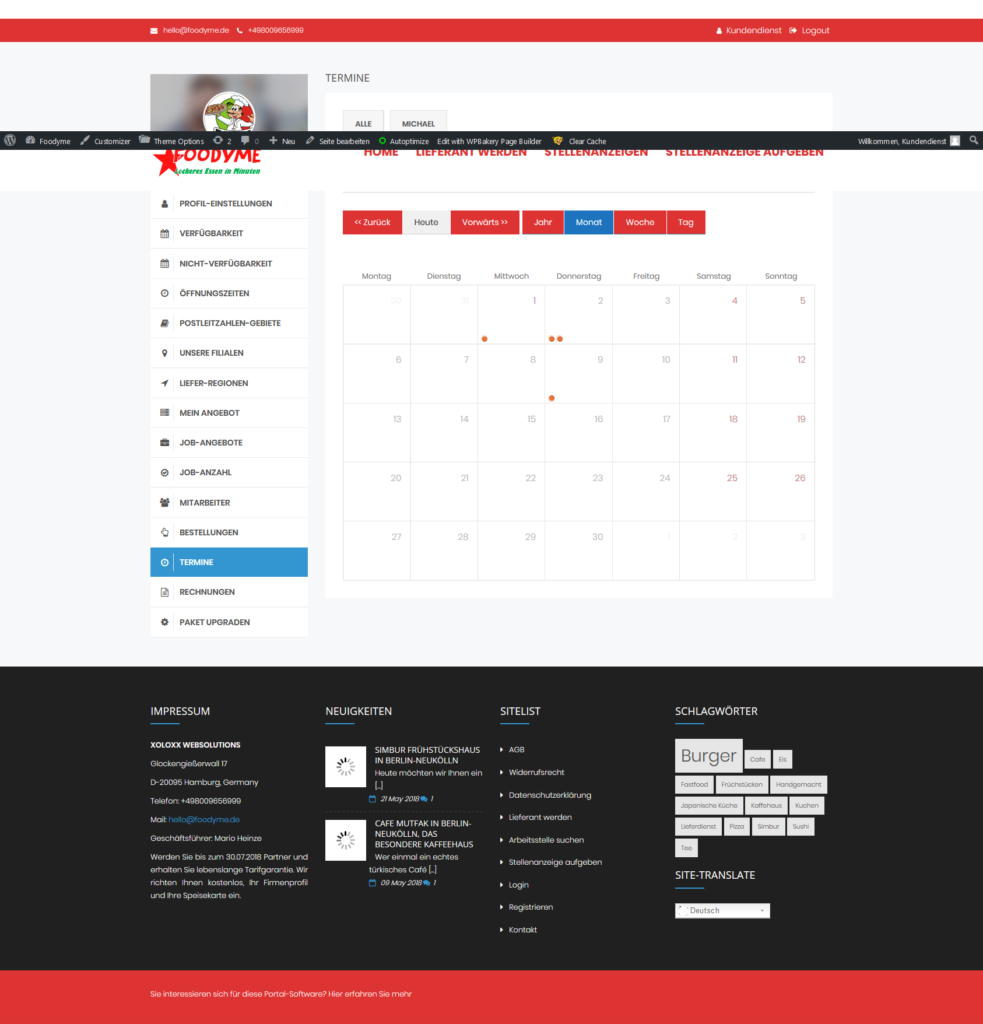
Task: Select the Alle filter tab
Action: (363, 123)
